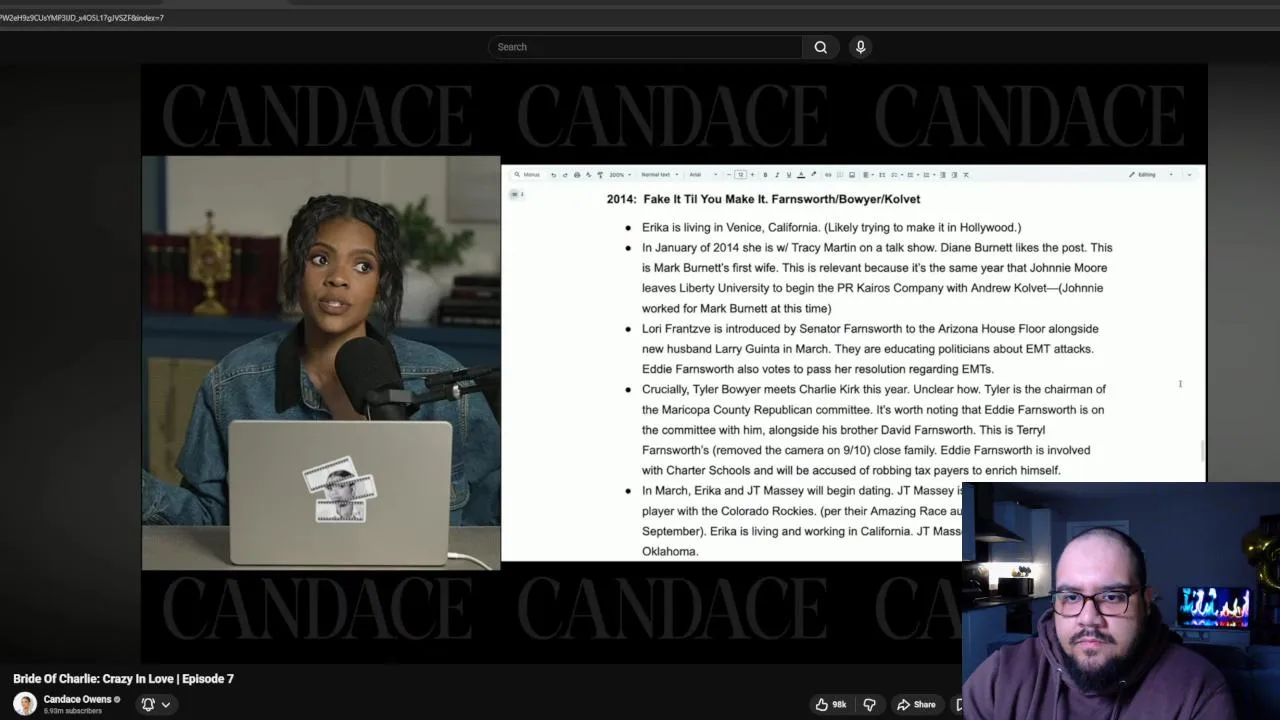The image size is (1280, 720).
Task: Click the increase indent icon
Action: tap(954, 175)
